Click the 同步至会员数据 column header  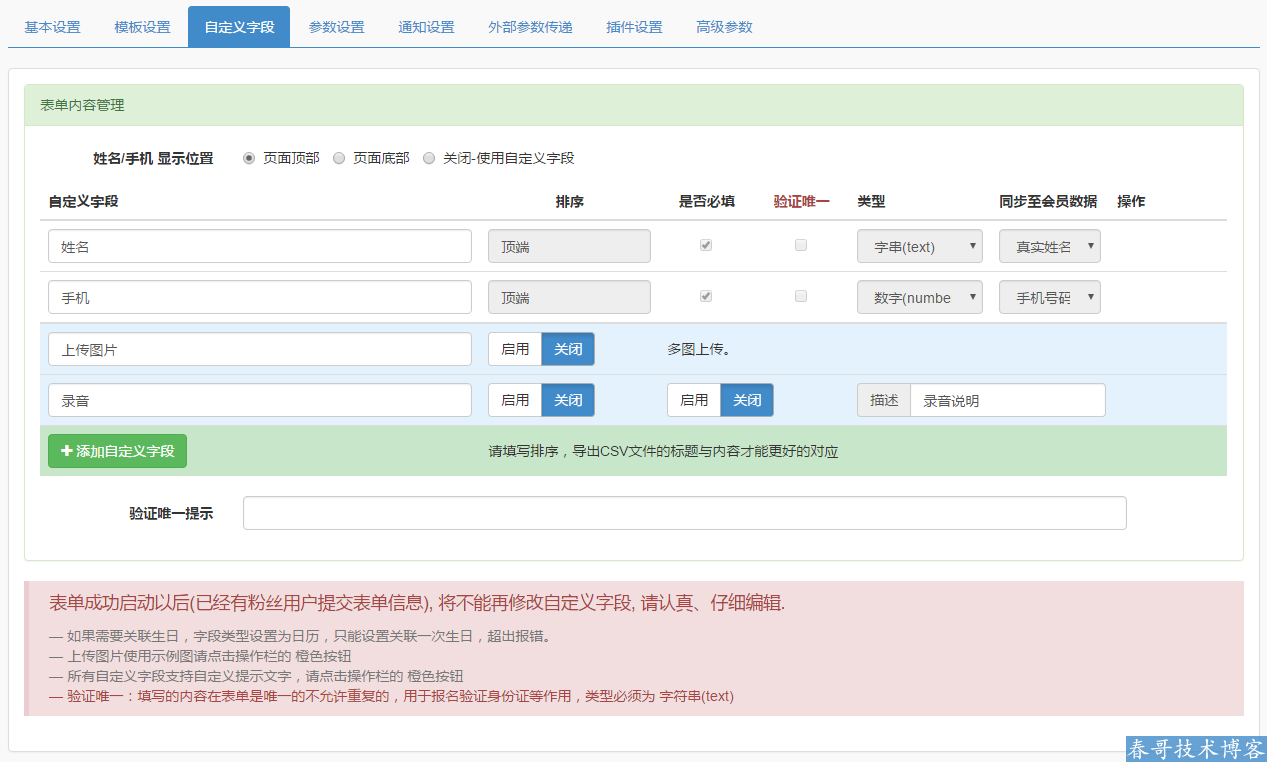(x=1048, y=201)
